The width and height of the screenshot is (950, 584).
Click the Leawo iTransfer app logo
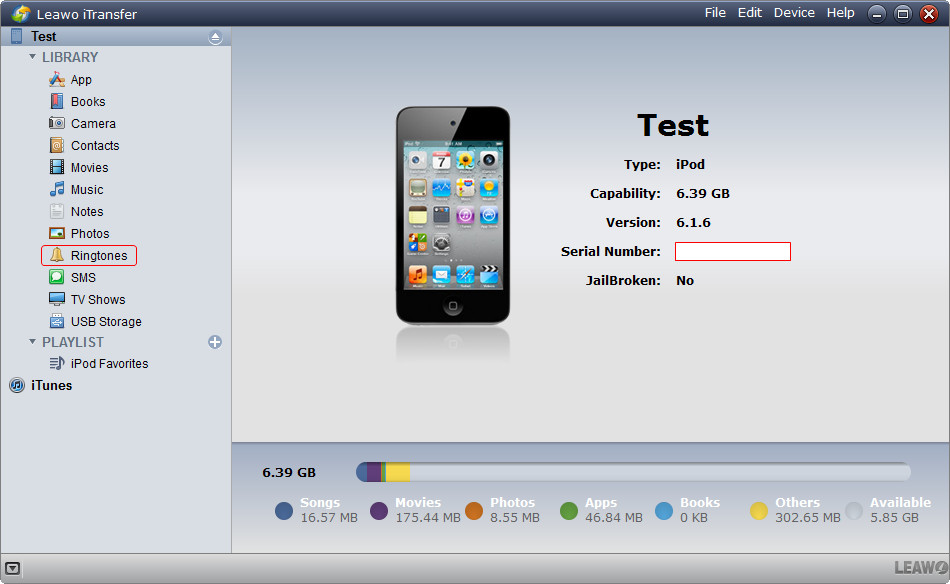pyautogui.click(x=21, y=13)
